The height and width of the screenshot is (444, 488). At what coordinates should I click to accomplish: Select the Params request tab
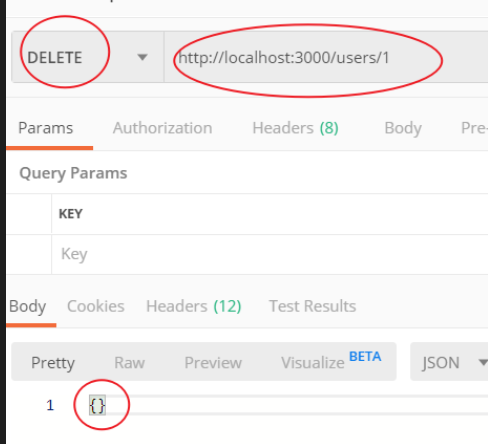pos(46,128)
